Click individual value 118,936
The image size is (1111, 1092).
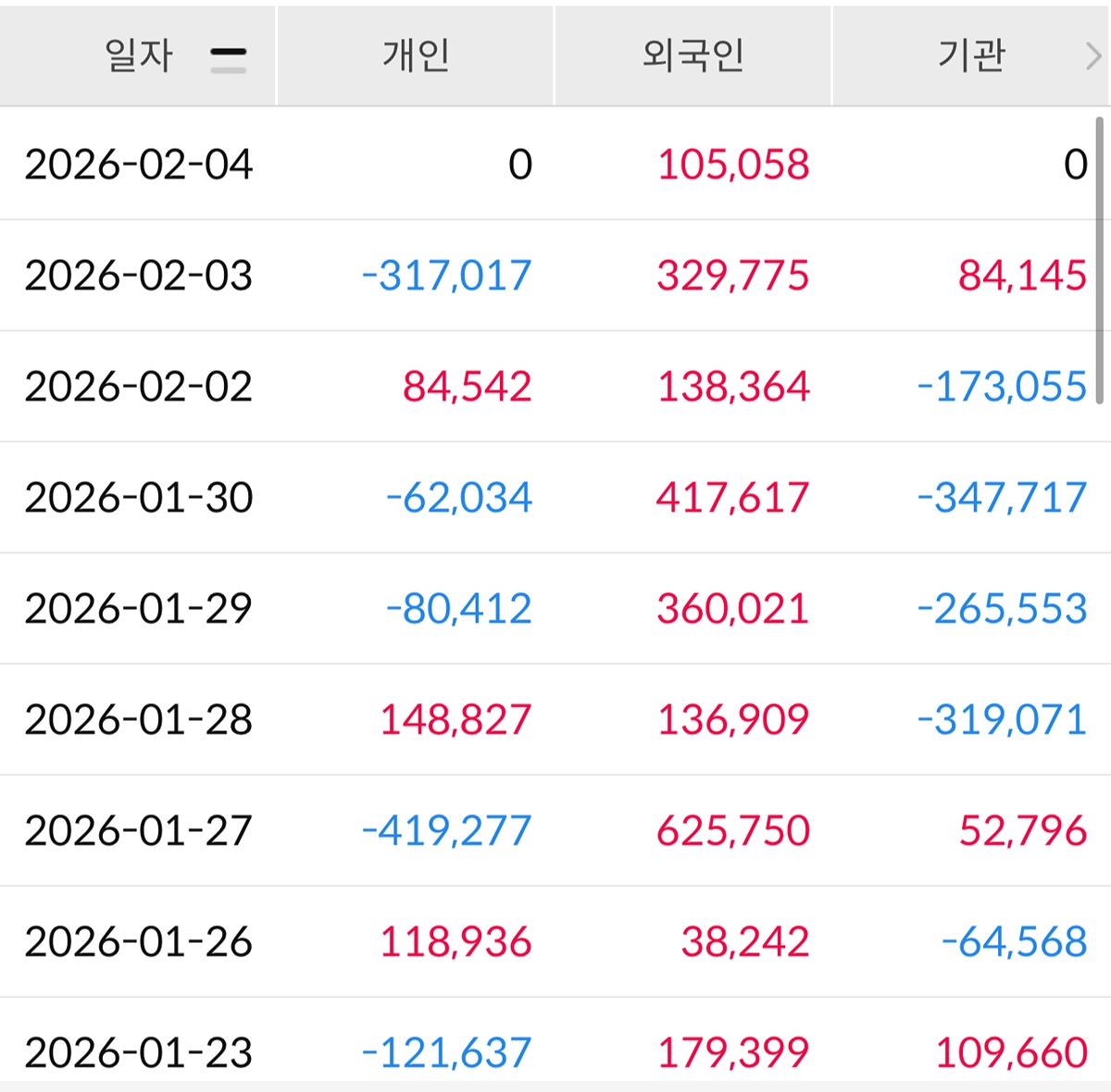pyautogui.click(x=456, y=942)
